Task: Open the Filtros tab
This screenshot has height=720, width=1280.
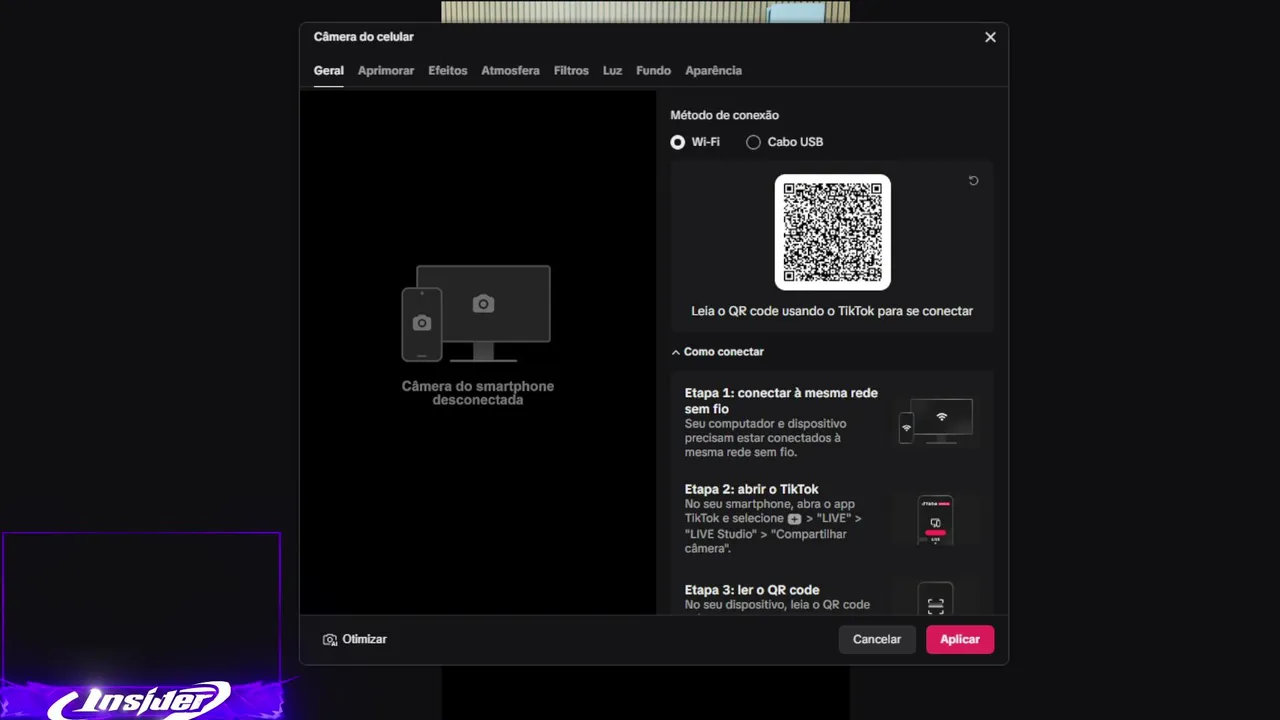Action: tap(571, 71)
